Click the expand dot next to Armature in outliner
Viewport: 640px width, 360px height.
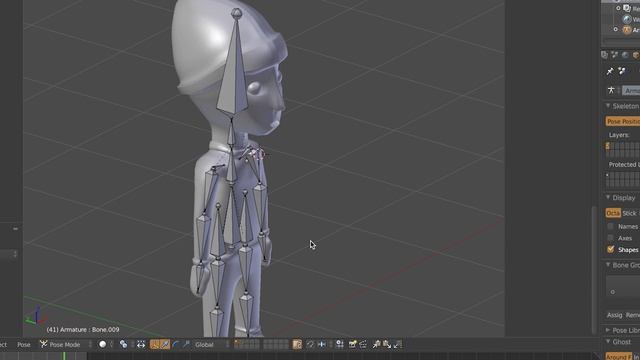click(x=616, y=30)
